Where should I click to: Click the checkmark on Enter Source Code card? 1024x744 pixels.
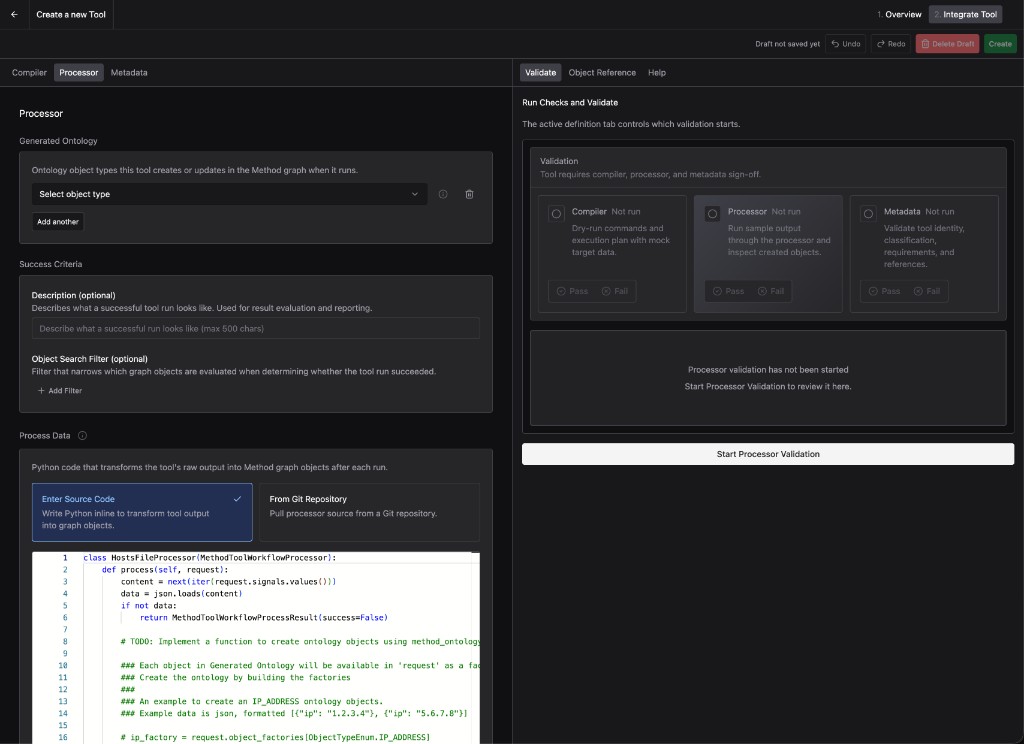pos(237,499)
